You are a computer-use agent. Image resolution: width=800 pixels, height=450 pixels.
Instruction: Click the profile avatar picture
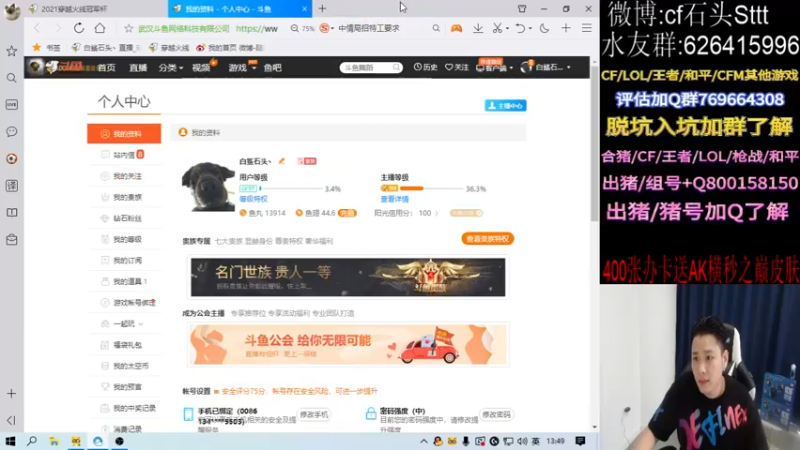point(208,186)
